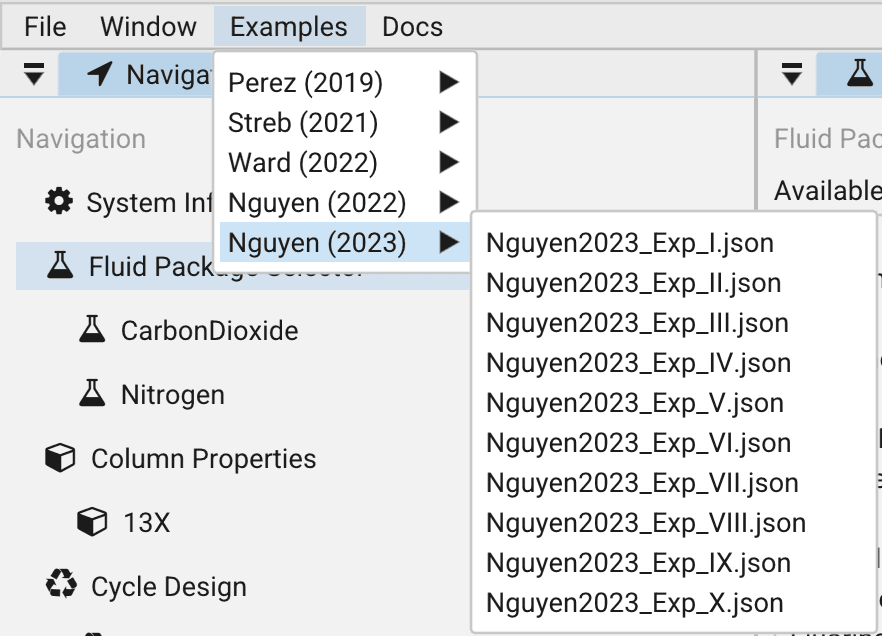Open the File menu
Screen dimensions: 882x636
pyautogui.click(x=44, y=26)
